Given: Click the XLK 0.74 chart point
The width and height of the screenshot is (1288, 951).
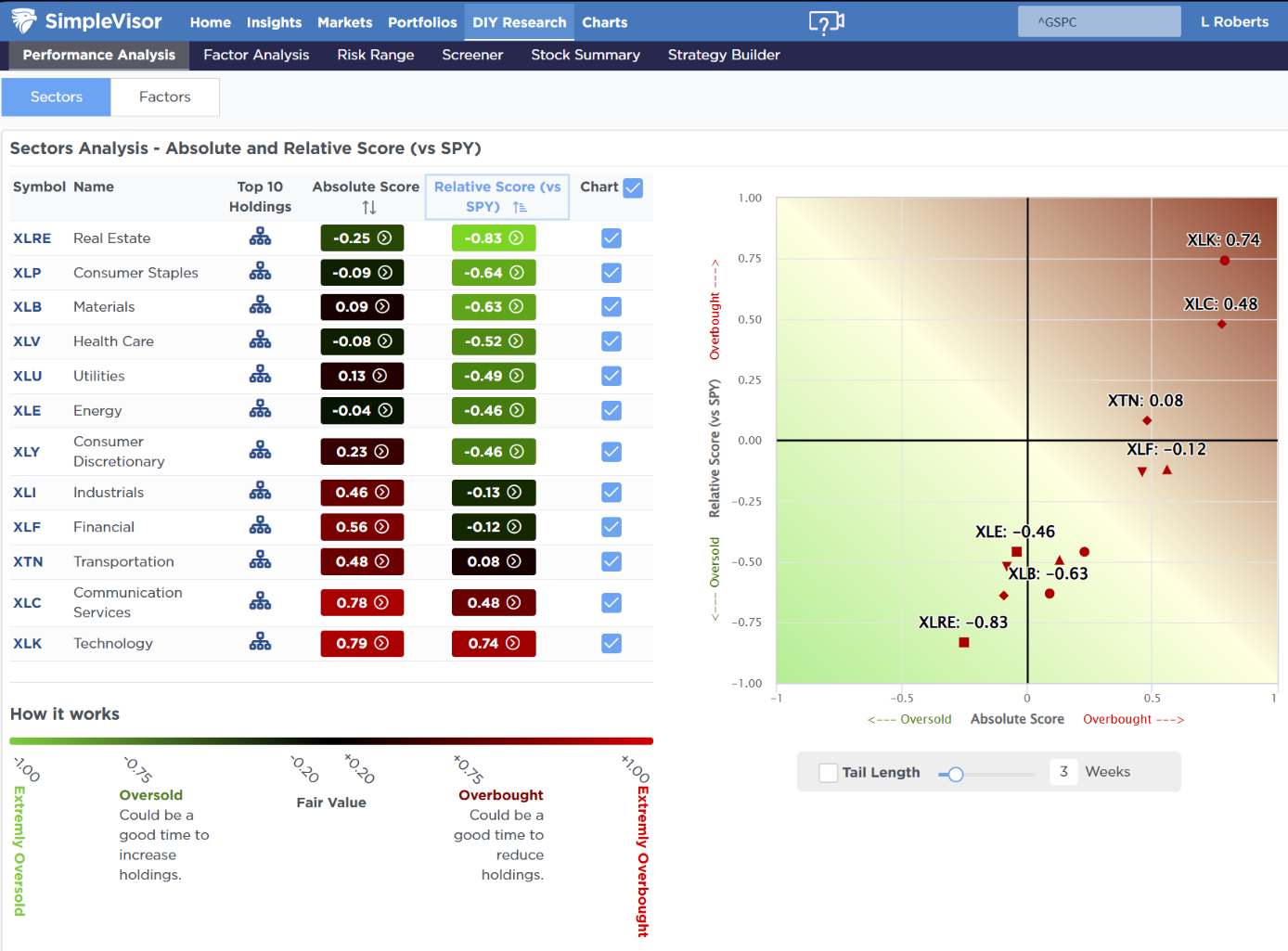Looking at the screenshot, I should [1225, 261].
